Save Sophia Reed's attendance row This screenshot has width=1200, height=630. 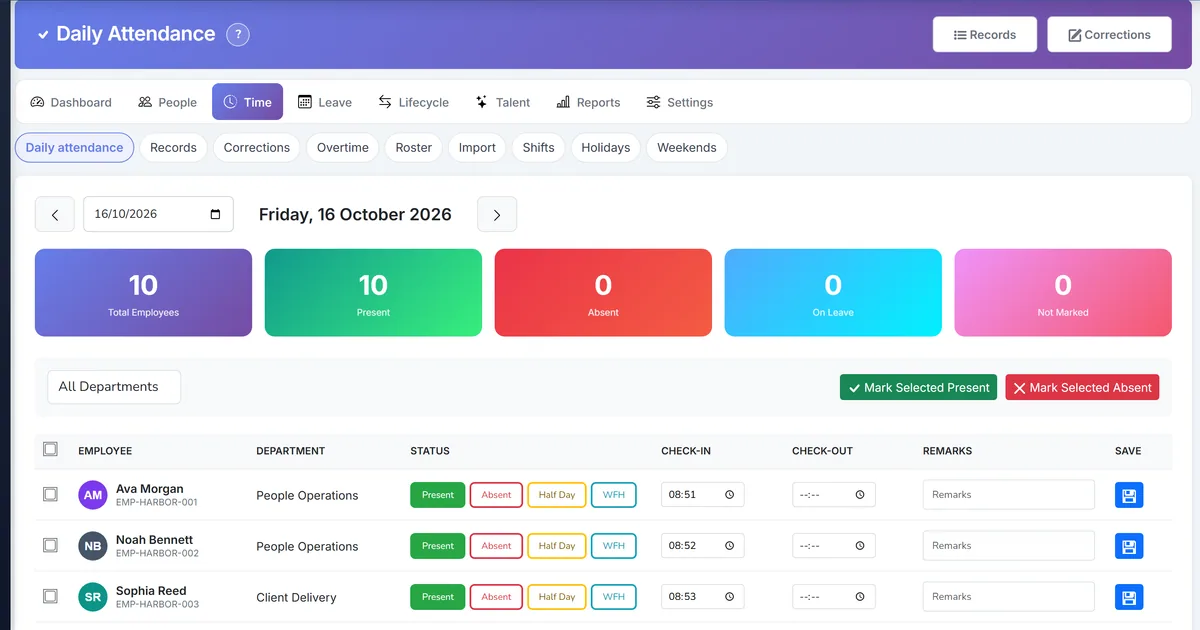click(x=1129, y=597)
